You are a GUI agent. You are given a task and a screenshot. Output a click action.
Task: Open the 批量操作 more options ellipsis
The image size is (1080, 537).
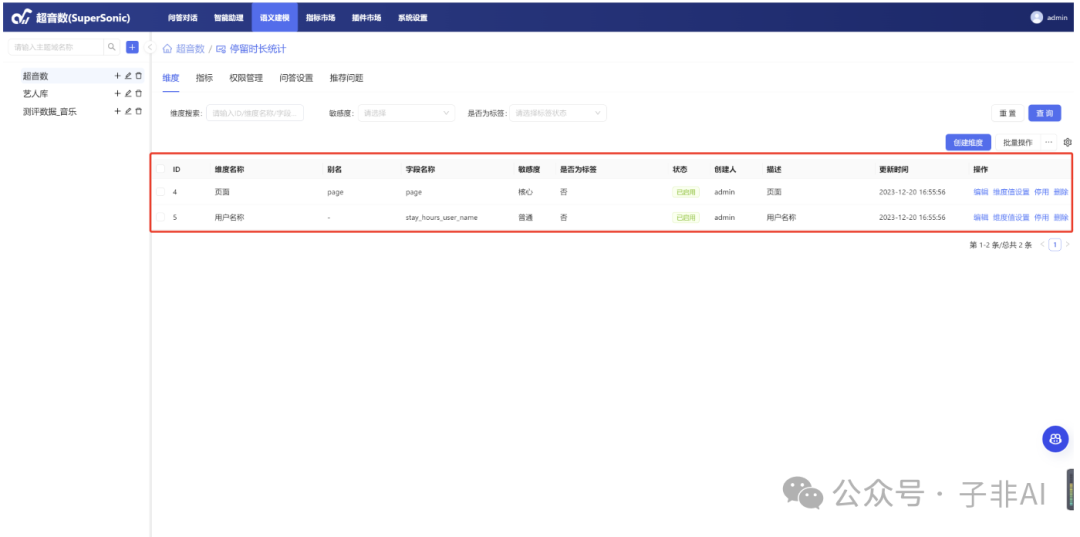(1048, 142)
